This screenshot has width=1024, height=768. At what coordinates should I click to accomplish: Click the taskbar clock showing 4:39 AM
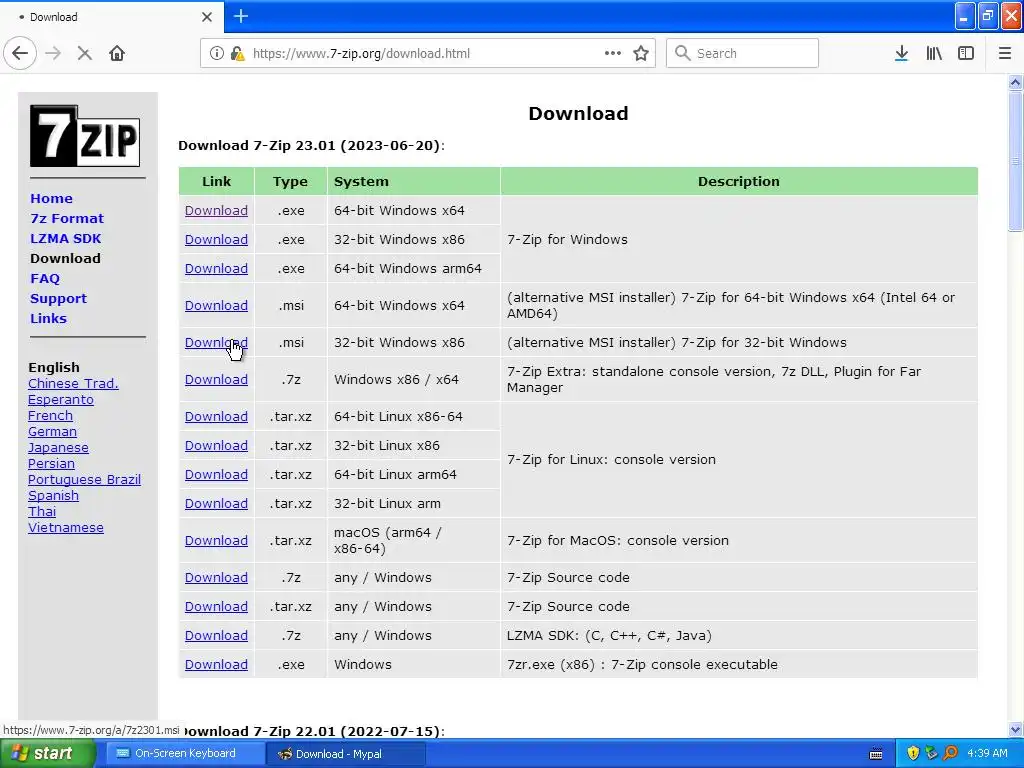point(987,754)
